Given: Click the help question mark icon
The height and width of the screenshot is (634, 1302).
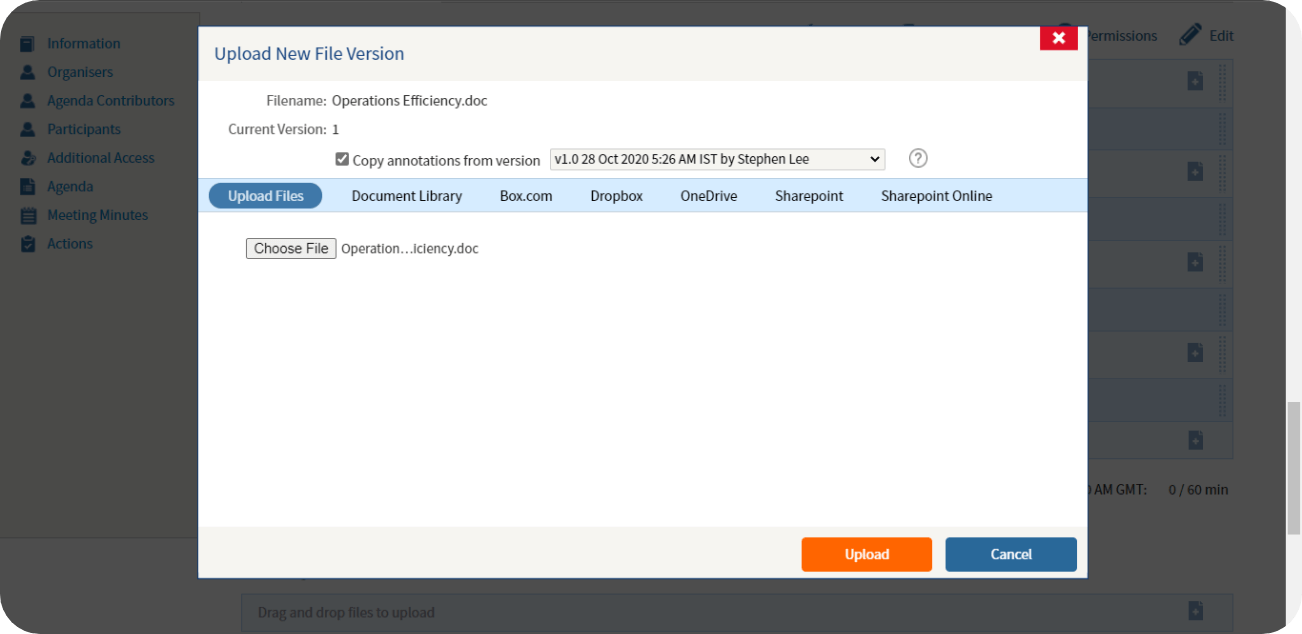Looking at the screenshot, I should 918,159.
